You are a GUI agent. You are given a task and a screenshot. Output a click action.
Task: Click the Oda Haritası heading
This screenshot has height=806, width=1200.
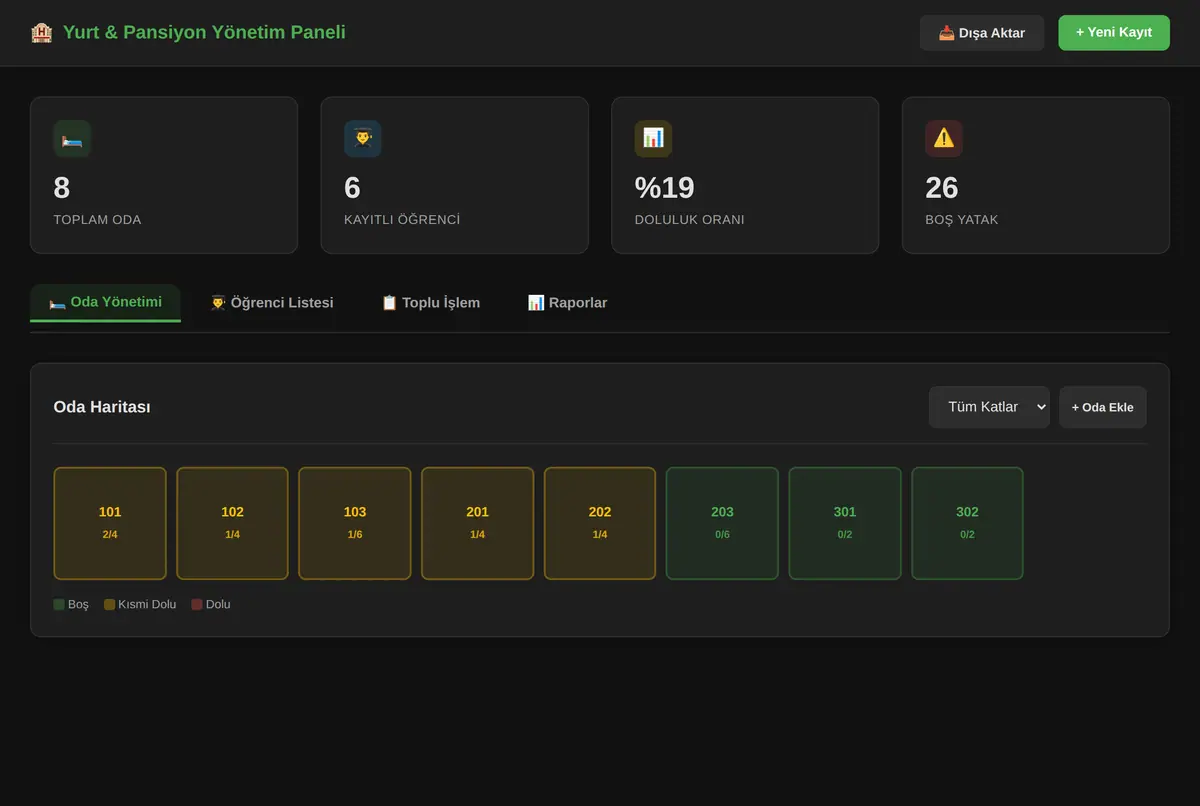(x=102, y=407)
